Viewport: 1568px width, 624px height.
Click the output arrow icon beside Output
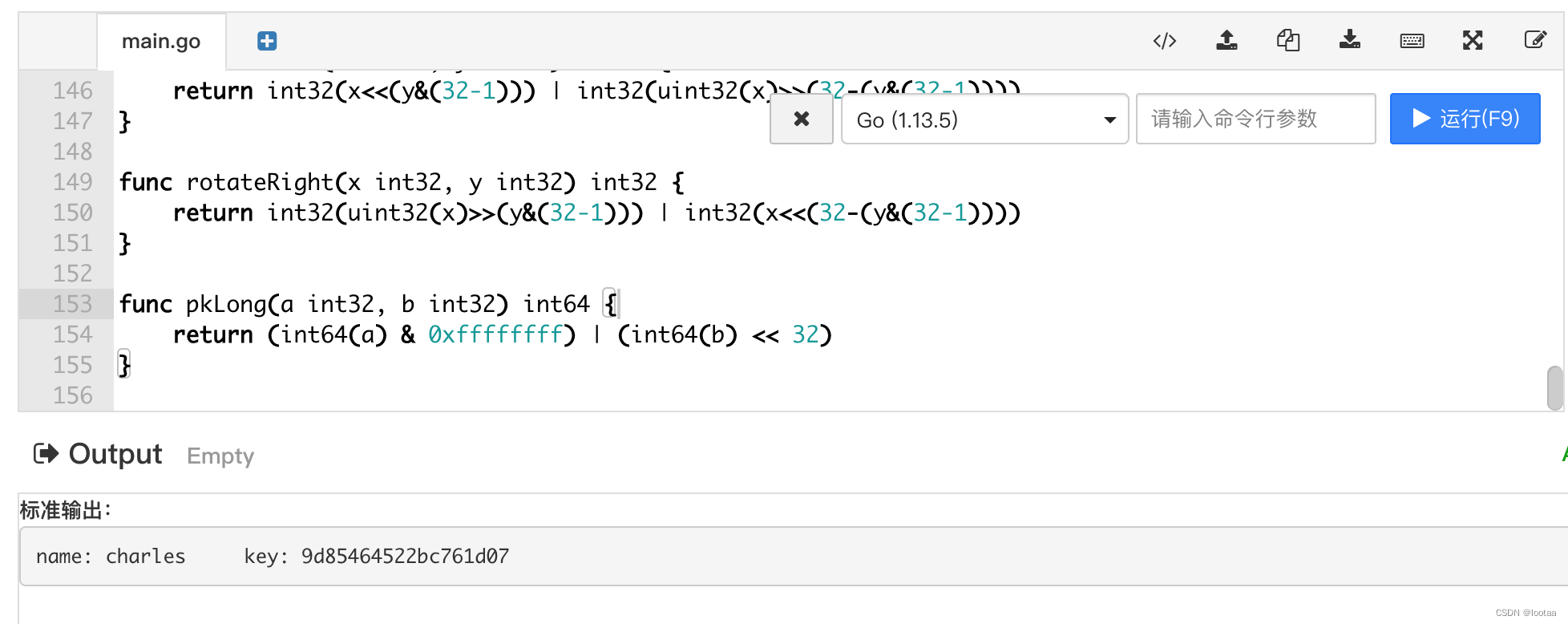click(x=46, y=454)
